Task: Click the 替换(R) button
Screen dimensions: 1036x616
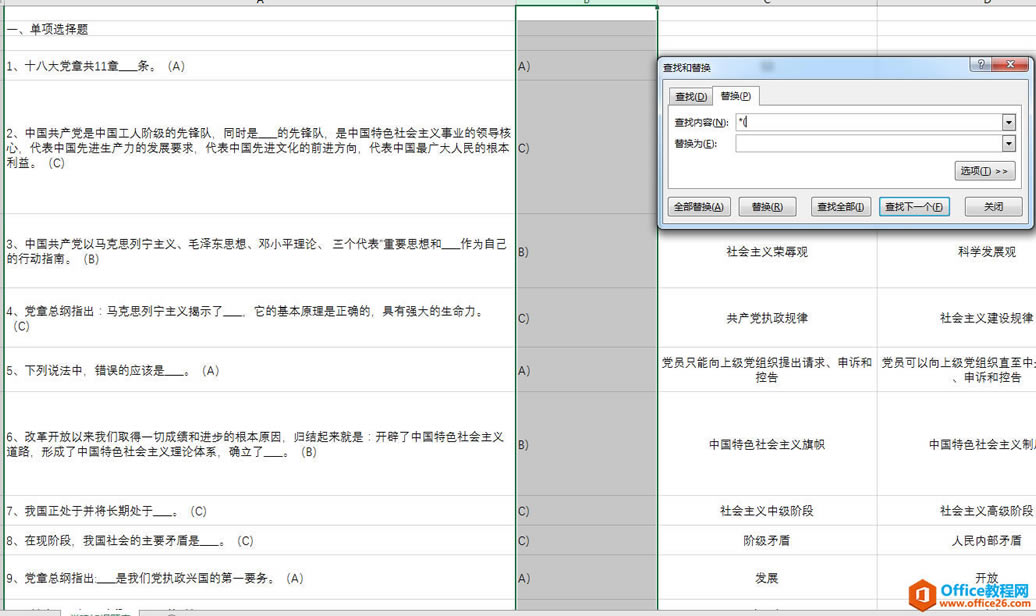Action: 767,206
